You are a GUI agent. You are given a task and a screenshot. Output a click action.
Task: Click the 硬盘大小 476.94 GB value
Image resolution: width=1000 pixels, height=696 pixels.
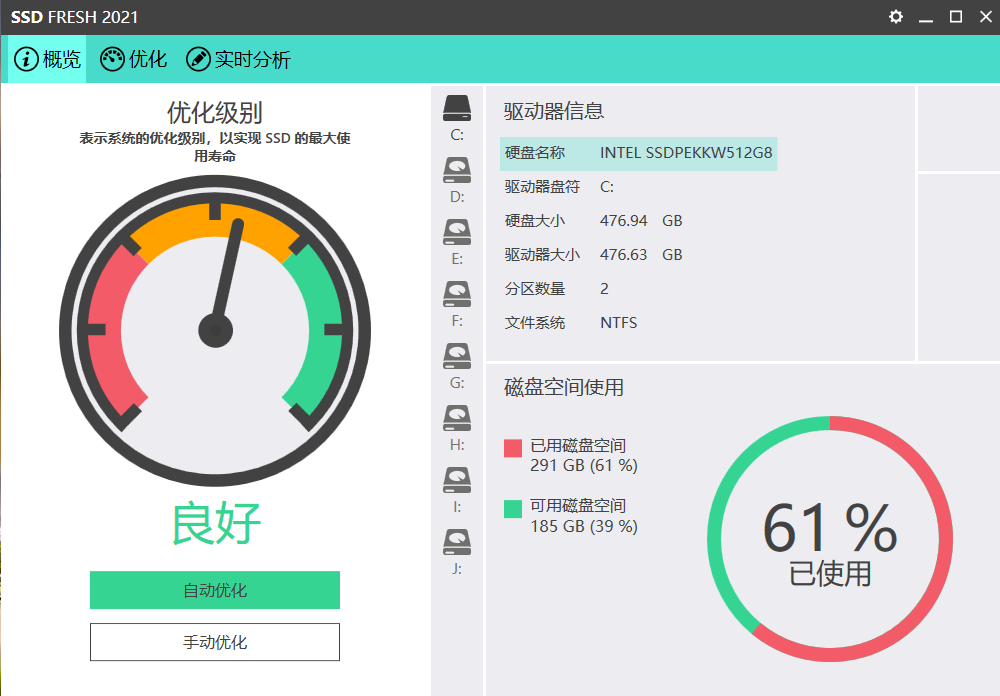coord(641,221)
